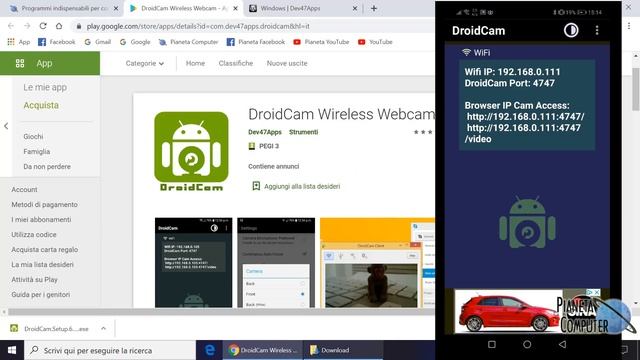Open the Pianeta Facebook bookmark
640x360 pixels.
click(x=256, y=42)
